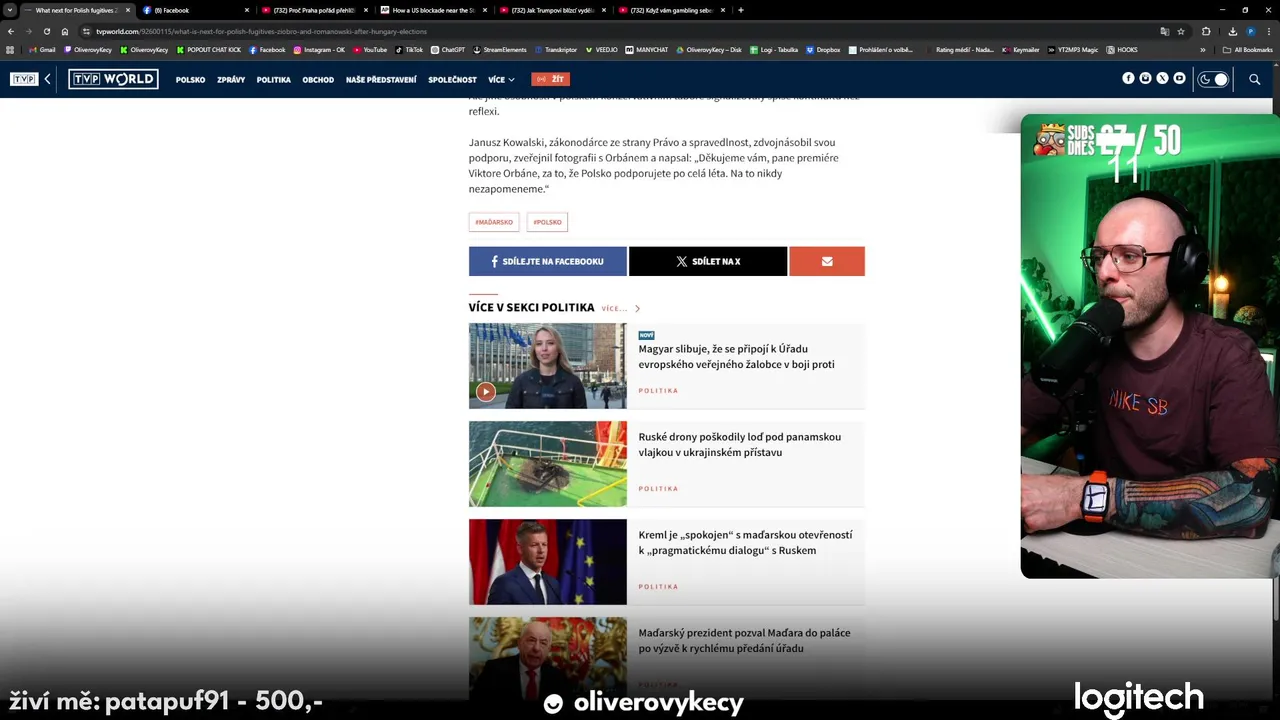Show hidden bookmarks with double chevron
The width and height of the screenshot is (1280, 720).
pyautogui.click(x=1203, y=49)
